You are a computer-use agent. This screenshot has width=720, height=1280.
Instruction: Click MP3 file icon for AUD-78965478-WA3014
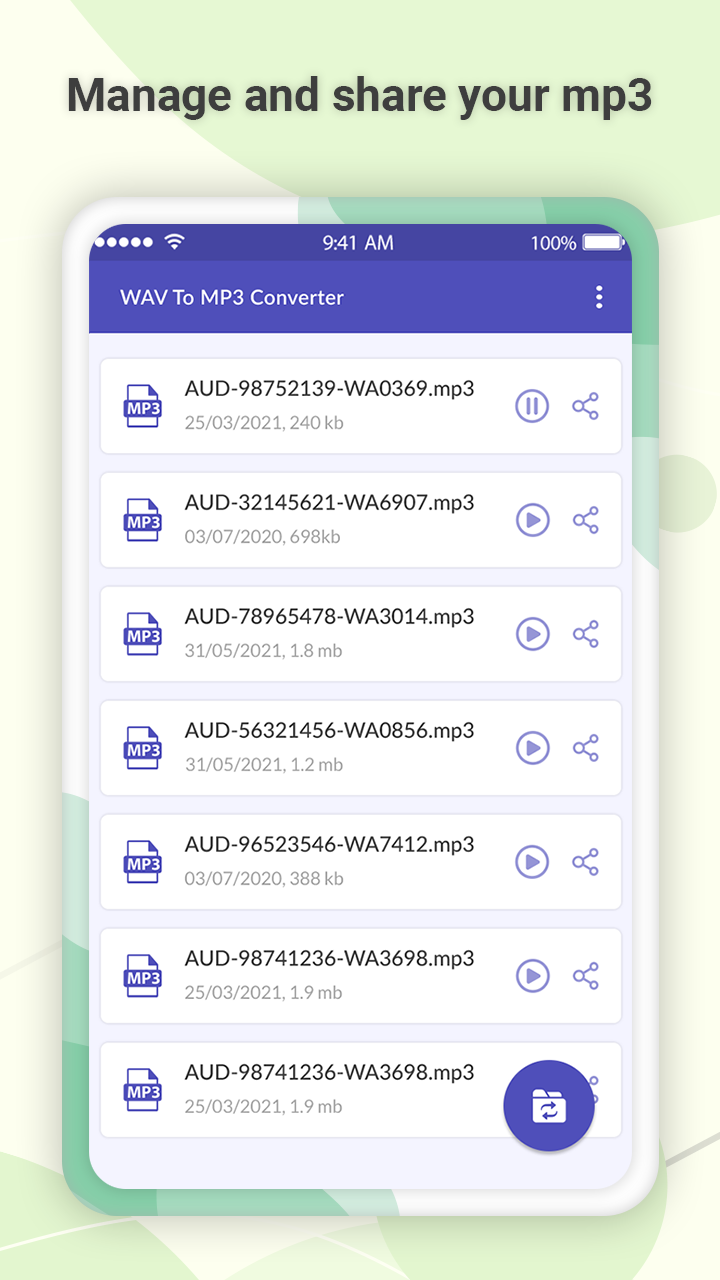coord(143,634)
